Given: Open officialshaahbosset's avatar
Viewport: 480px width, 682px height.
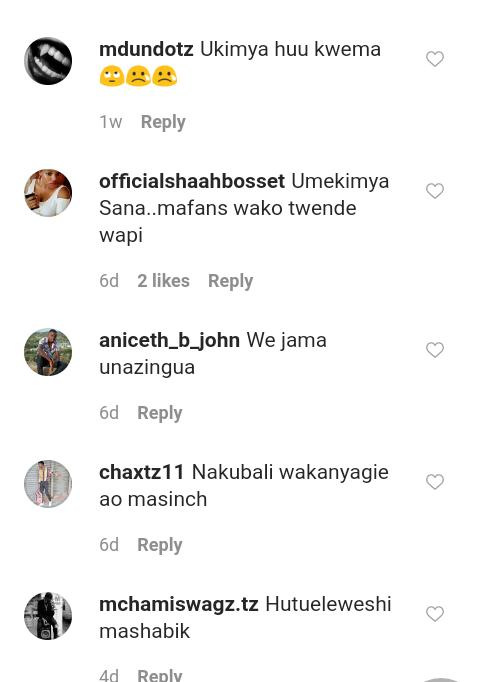Looking at the screenshot, I should 48,193.
